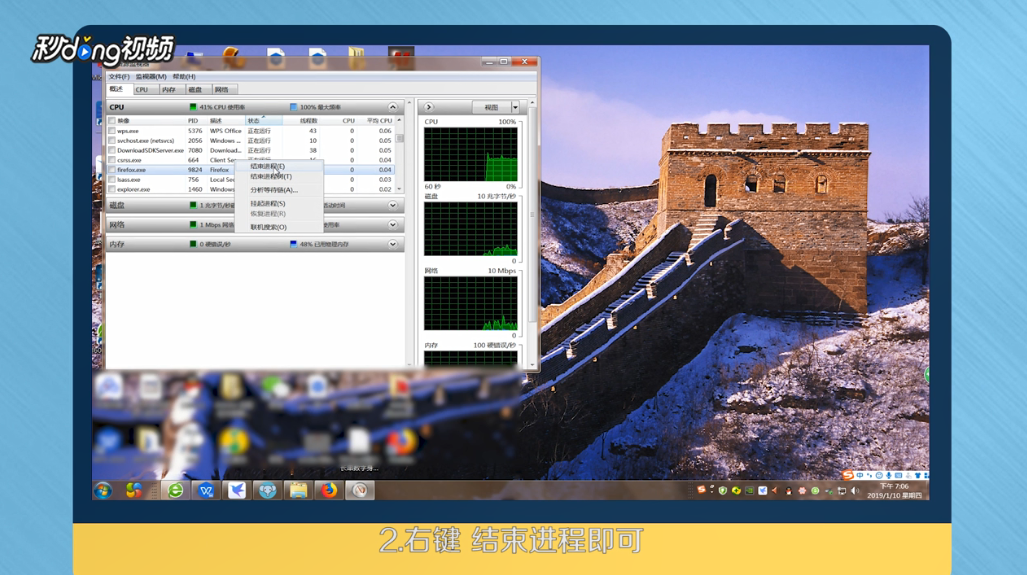
Task: Open the colorful pinwheel icon beside Start
Action: 134,490
